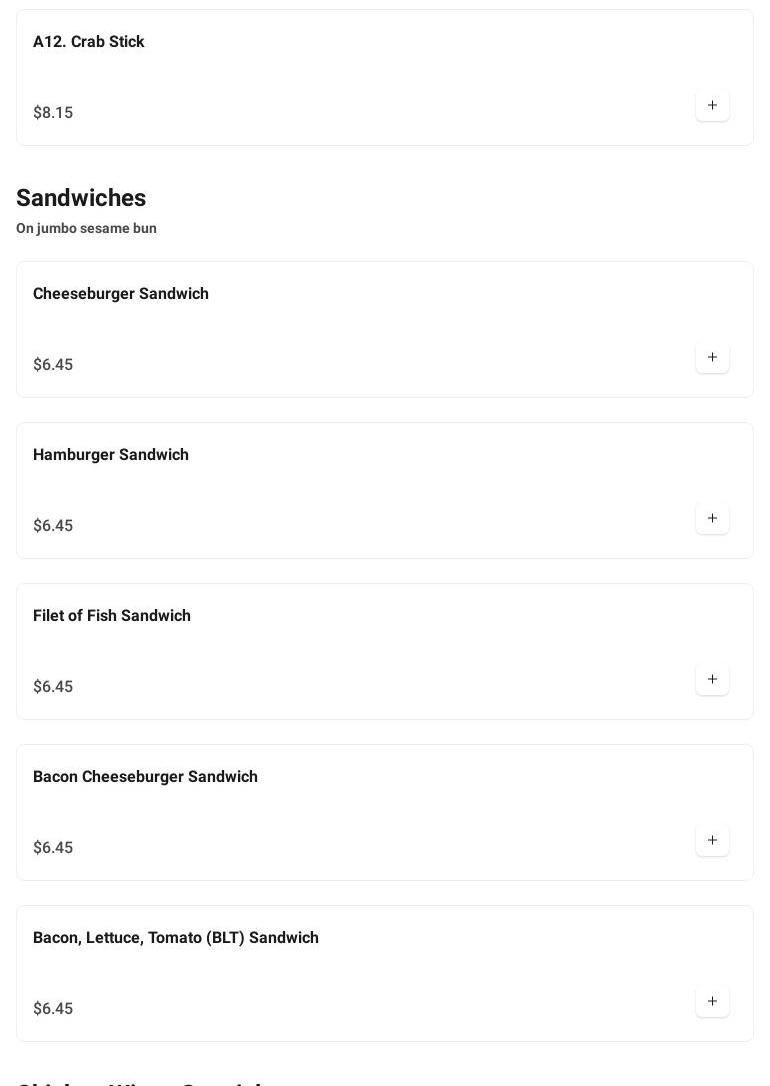Screen dimensions: 770x1086
Task: Click plus icon for Cheeseburger Sandwich
Action: (x=712, y=357)
